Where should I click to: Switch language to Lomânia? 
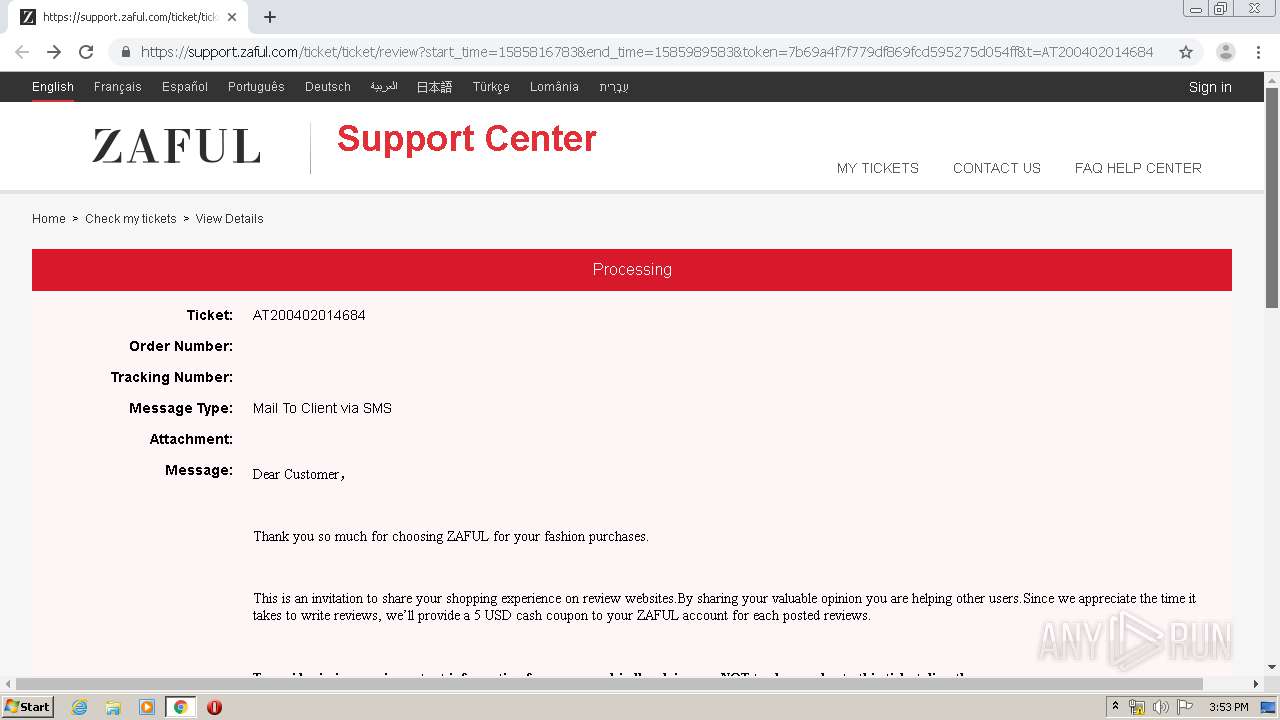click(554, 87)
